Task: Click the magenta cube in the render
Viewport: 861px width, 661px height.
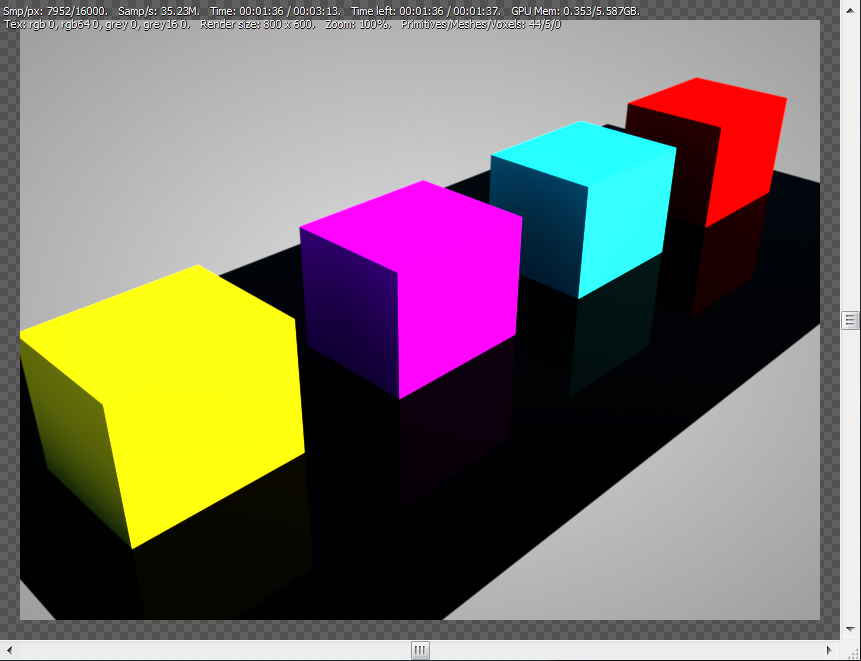Action: (412, 288)
